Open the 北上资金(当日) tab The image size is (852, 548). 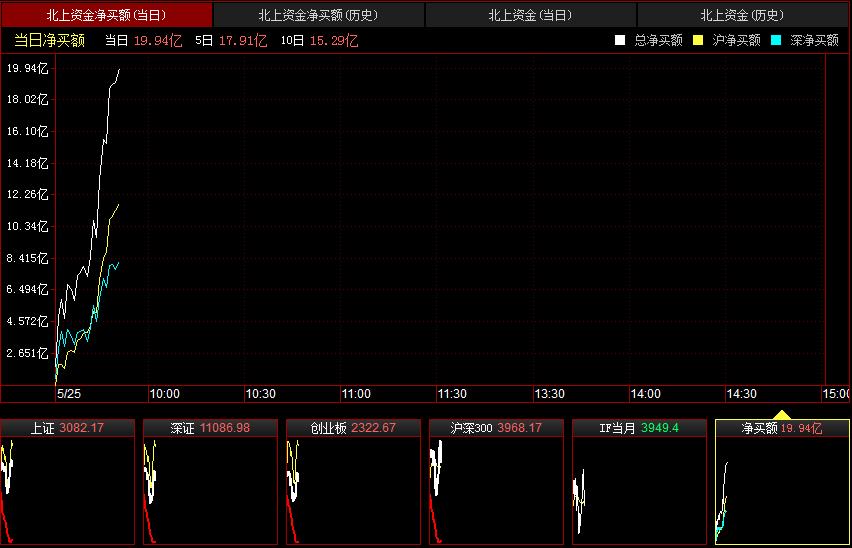tap(530, 15)
